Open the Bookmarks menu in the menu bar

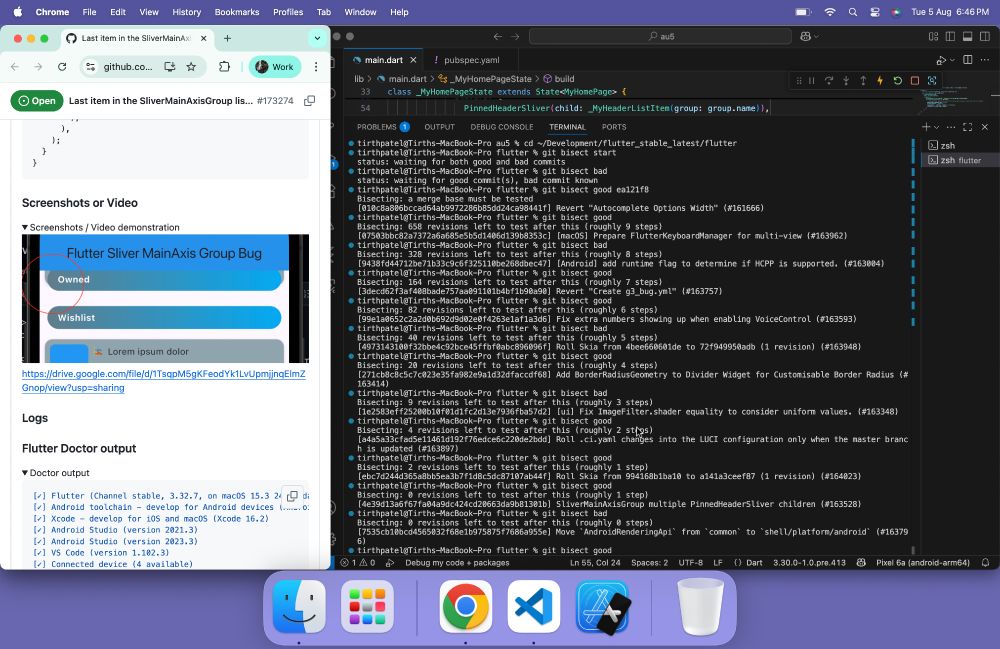(x=237, y=12)
